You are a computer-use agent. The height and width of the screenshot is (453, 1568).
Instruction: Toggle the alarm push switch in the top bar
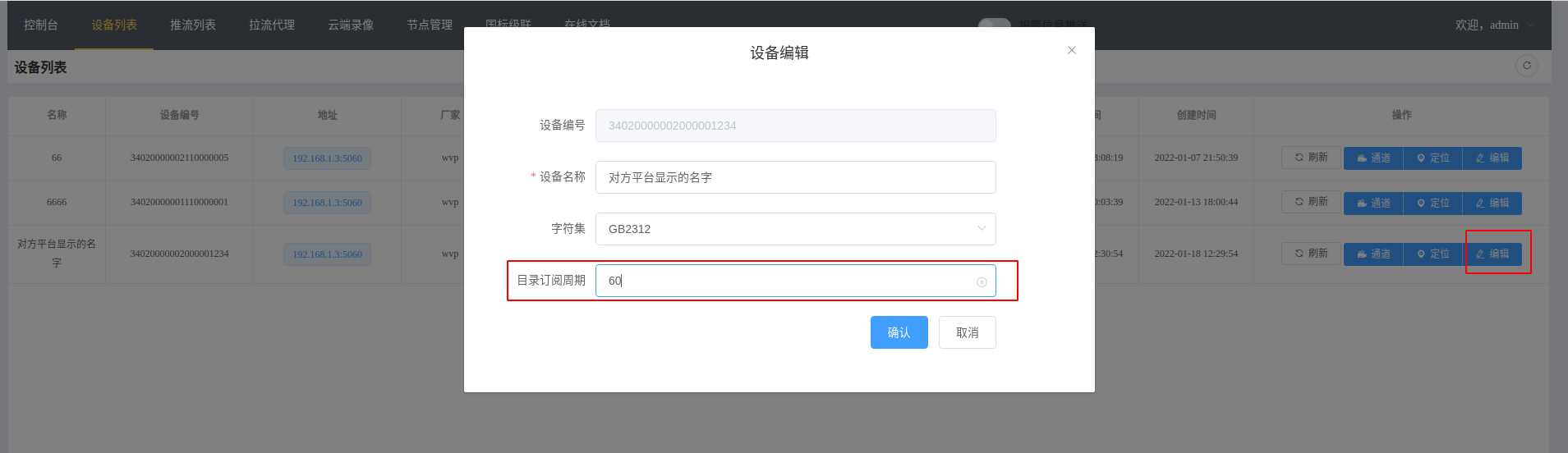tap(994, 25)
